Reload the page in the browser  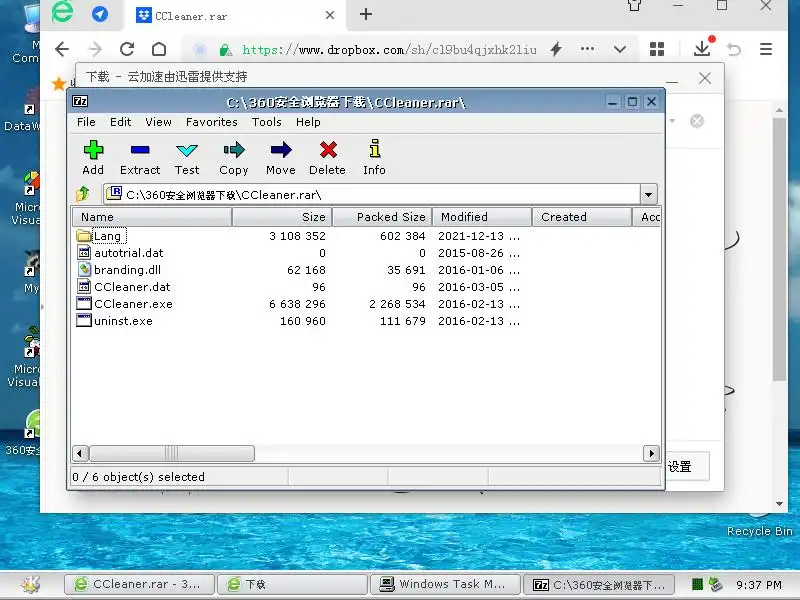[x=127, y=49]
